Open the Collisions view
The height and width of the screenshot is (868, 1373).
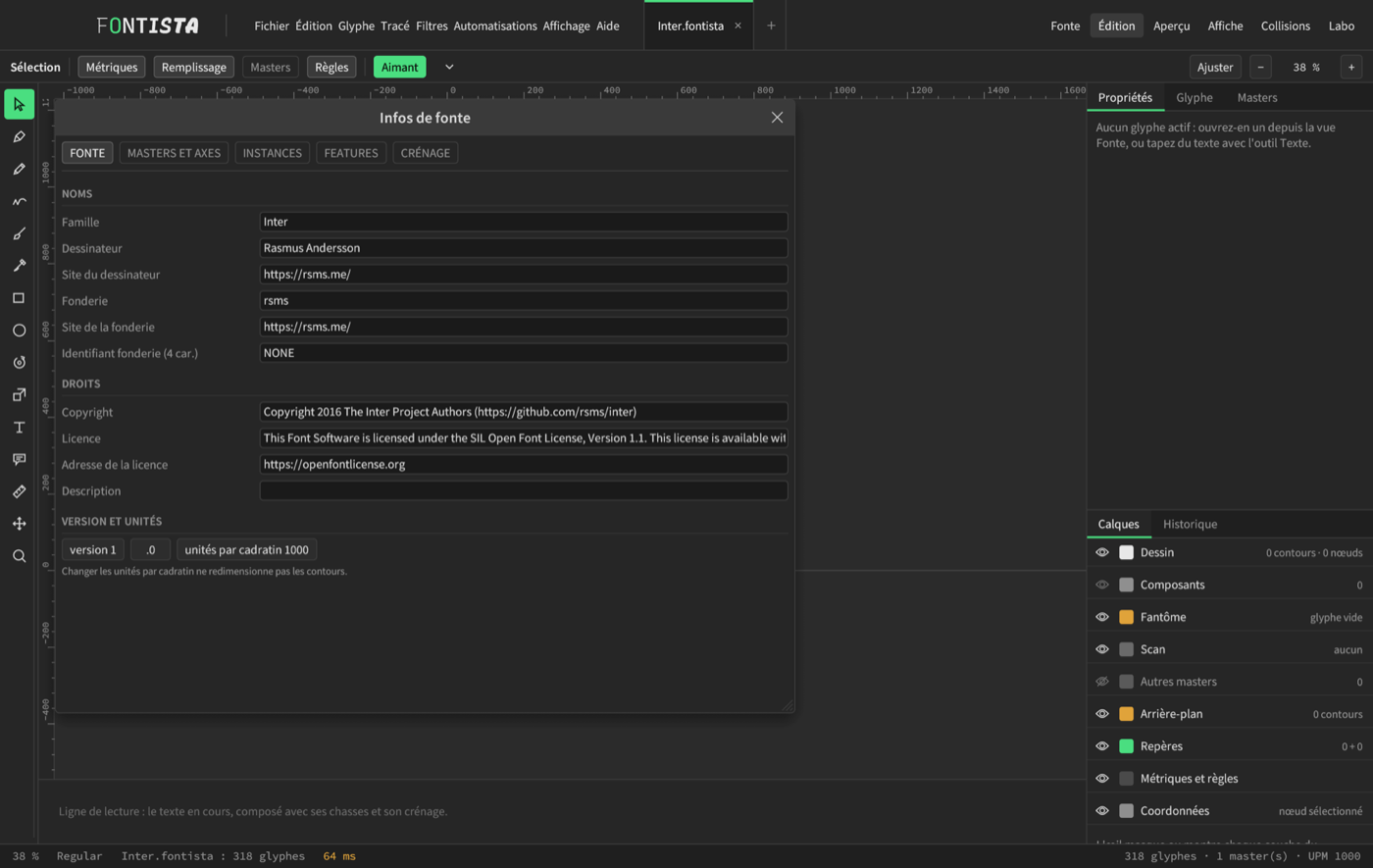coord(1286,26)
